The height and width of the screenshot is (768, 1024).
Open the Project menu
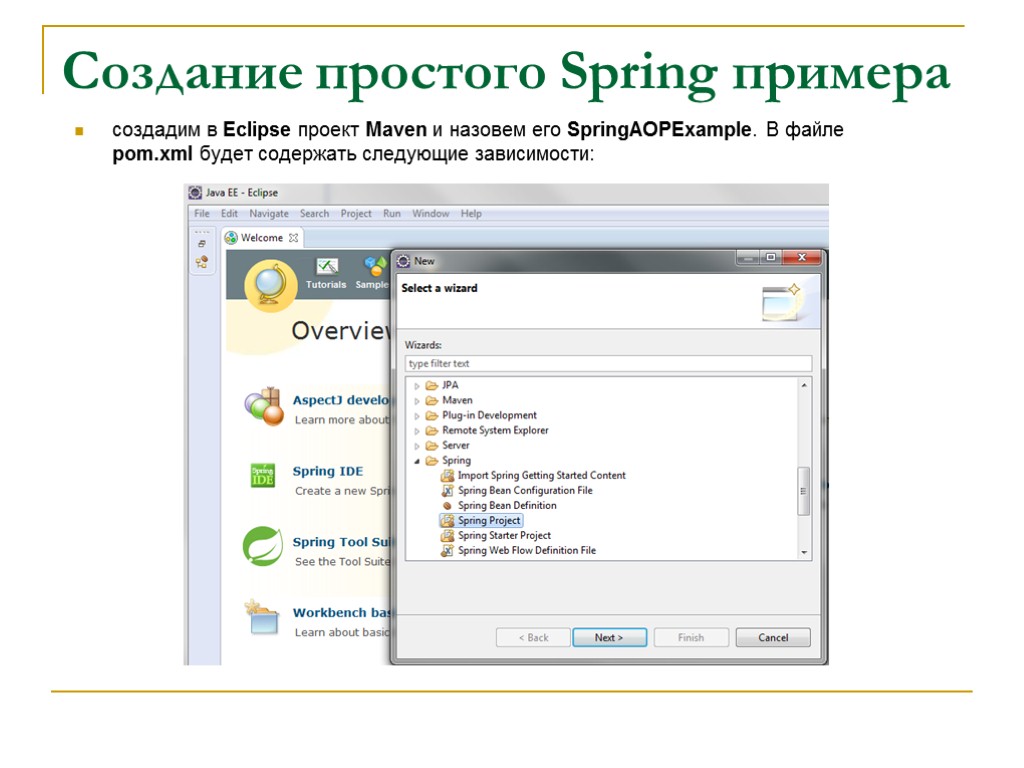pyautogui.click(x=356, y=214)
